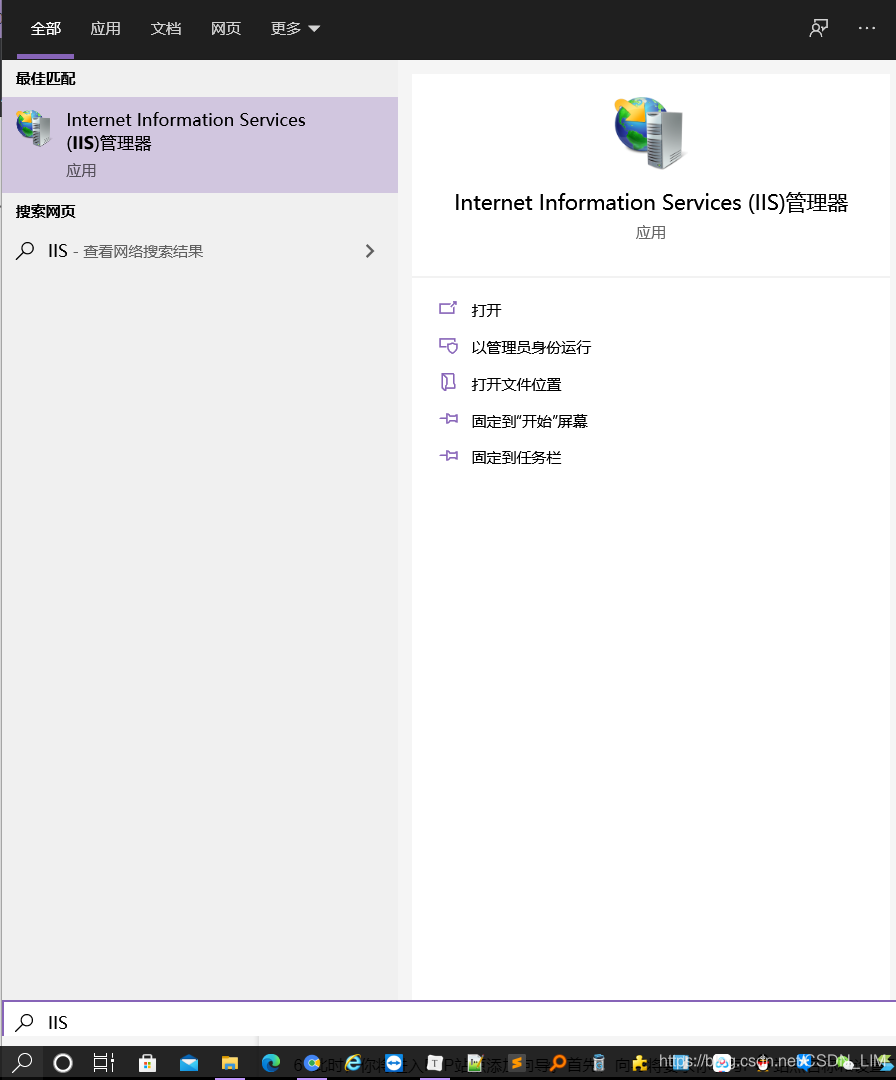Switch to the 网页 tab
This screenshot has width=896, height=1080.
(226, 28)
